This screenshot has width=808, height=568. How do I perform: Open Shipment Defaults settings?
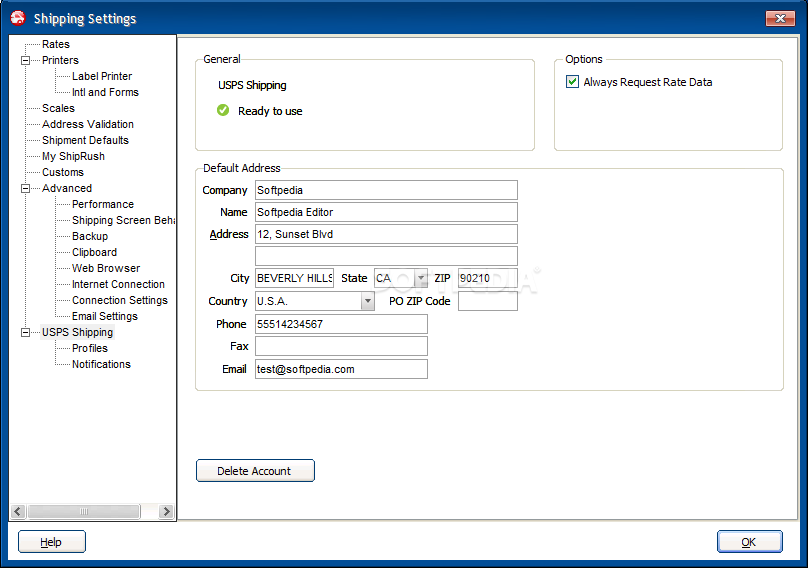pos(86,140)
